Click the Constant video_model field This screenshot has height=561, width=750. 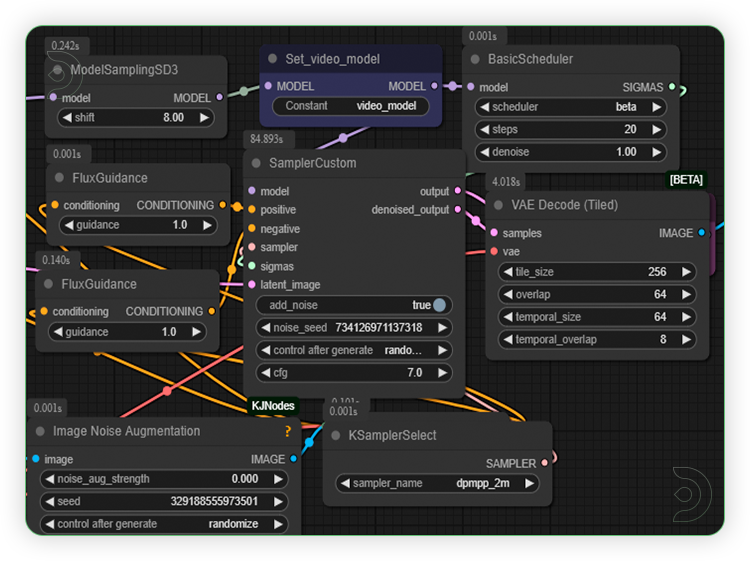[351, 106]
